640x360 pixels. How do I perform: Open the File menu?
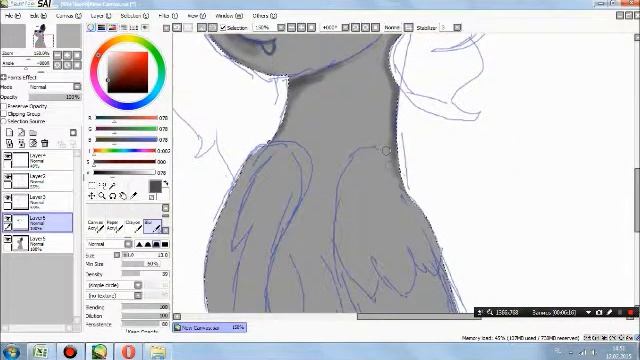coord(13,16)
